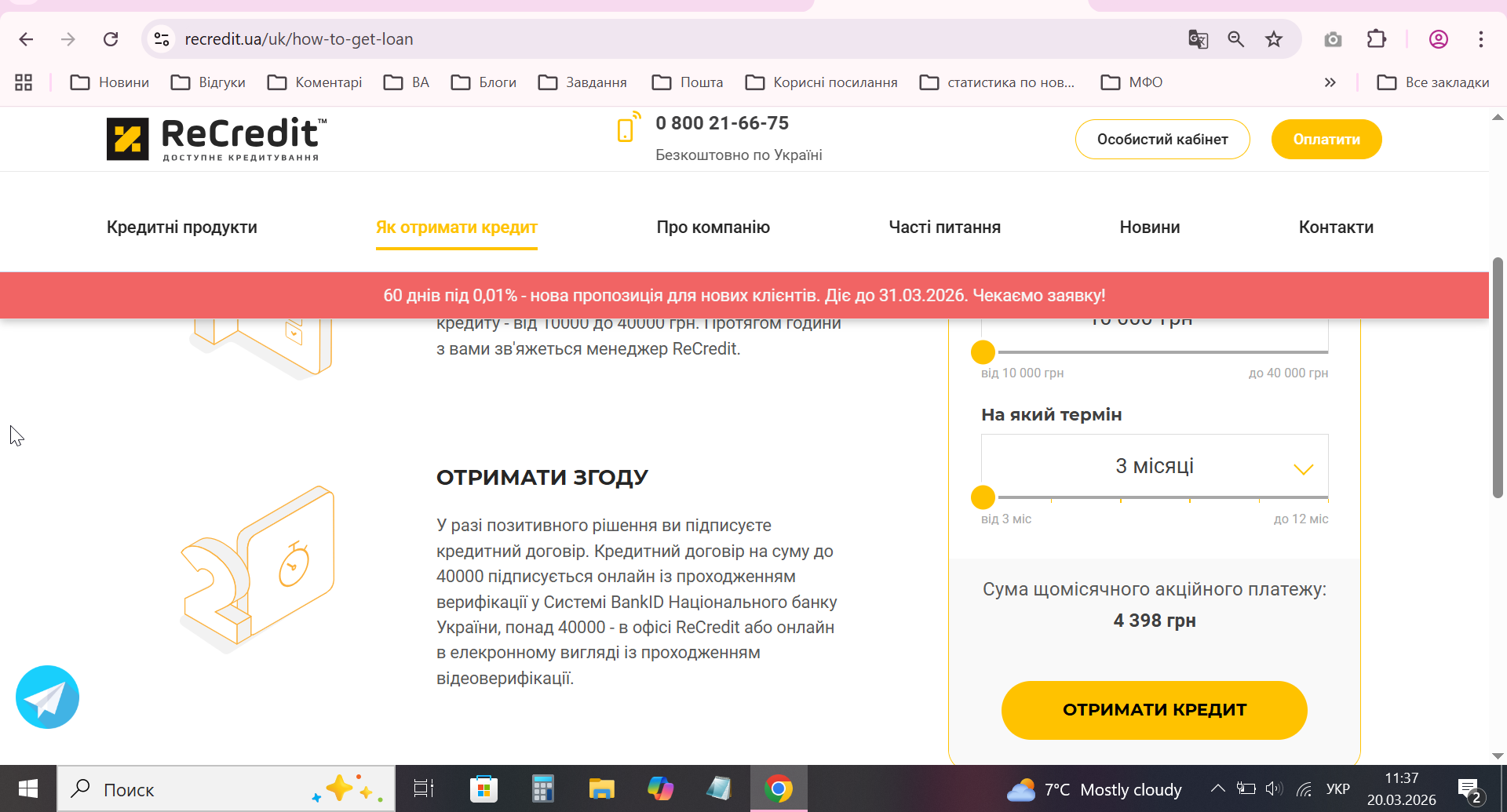Go back with the browser back arrow

point(26,39)
